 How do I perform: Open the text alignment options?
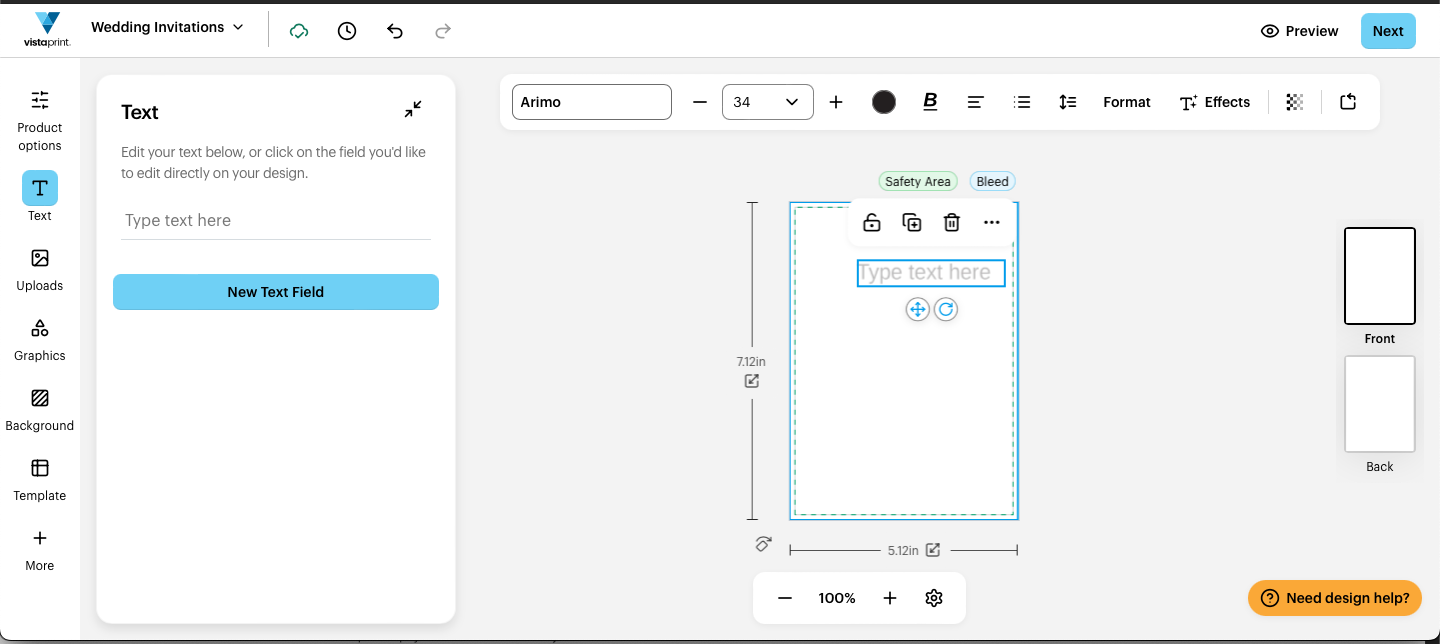tap(976, 102)
